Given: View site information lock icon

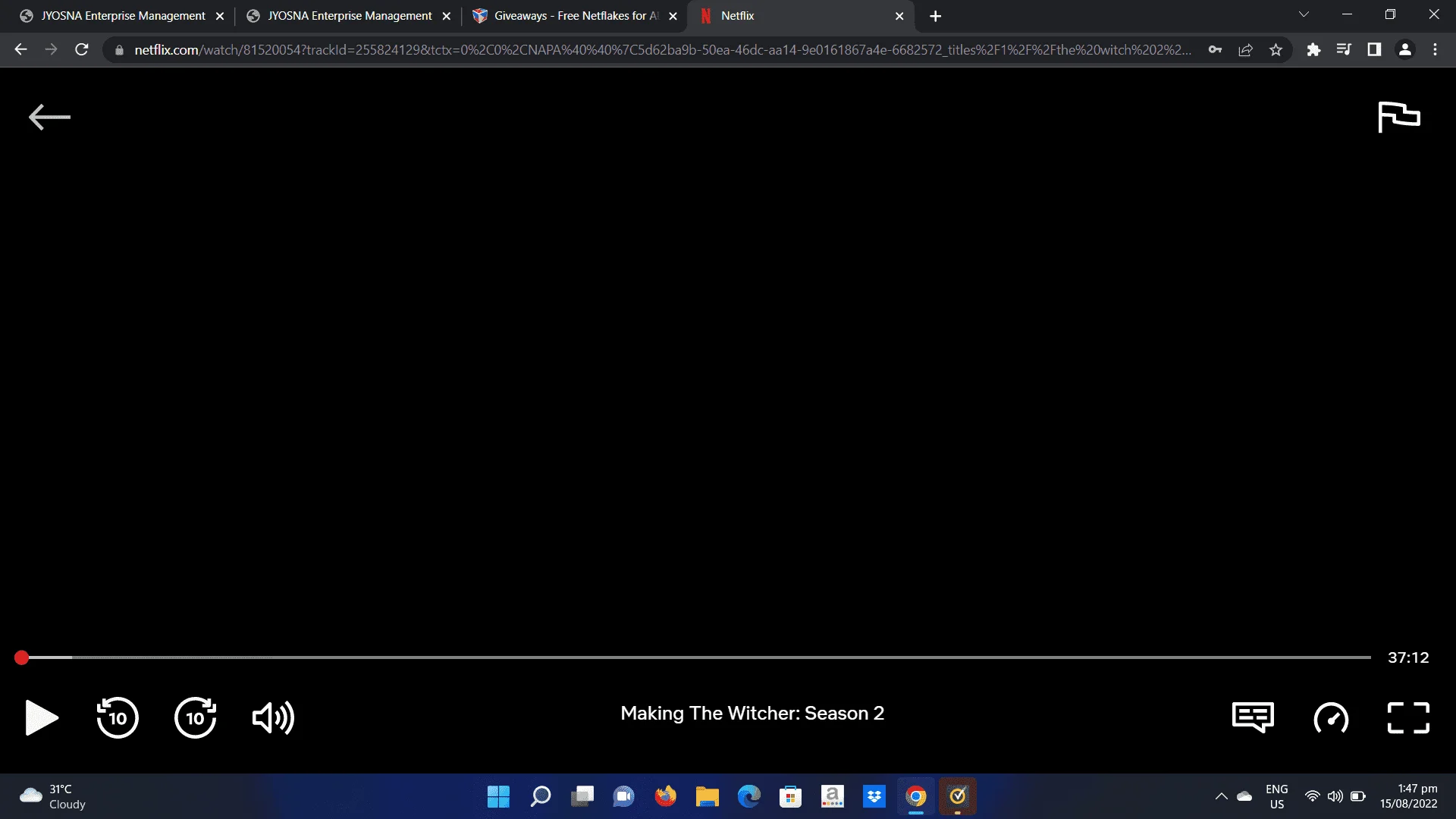Looking at the screenshot, I should tap(119, 50).
